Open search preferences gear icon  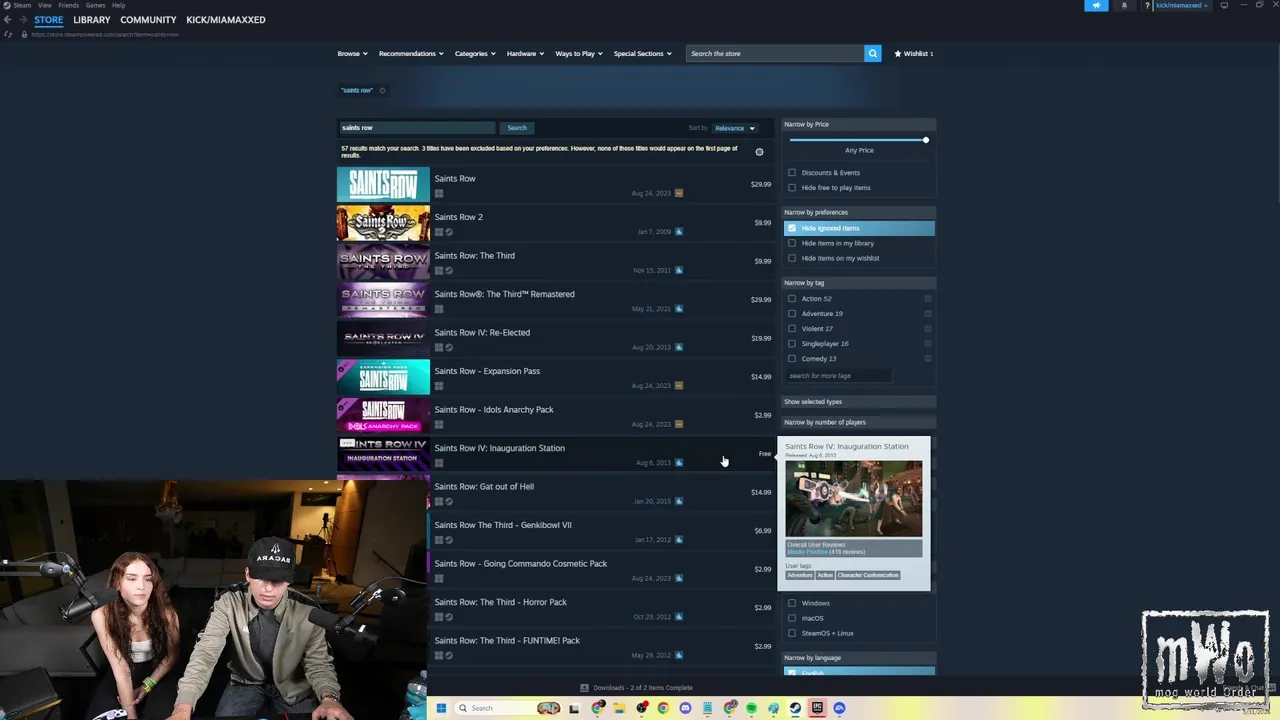coord(759,152)
